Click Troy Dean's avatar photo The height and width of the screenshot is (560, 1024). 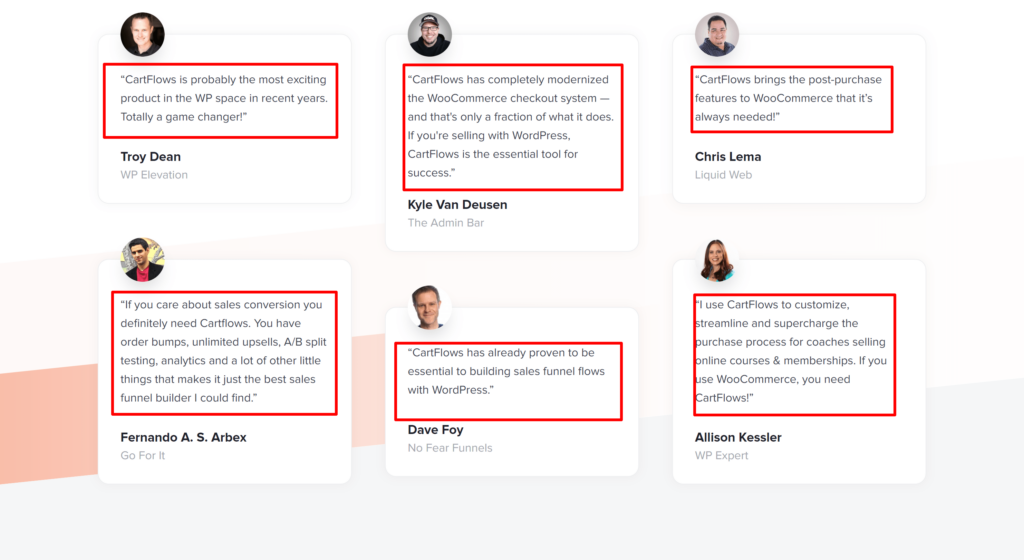coord(142,34)
